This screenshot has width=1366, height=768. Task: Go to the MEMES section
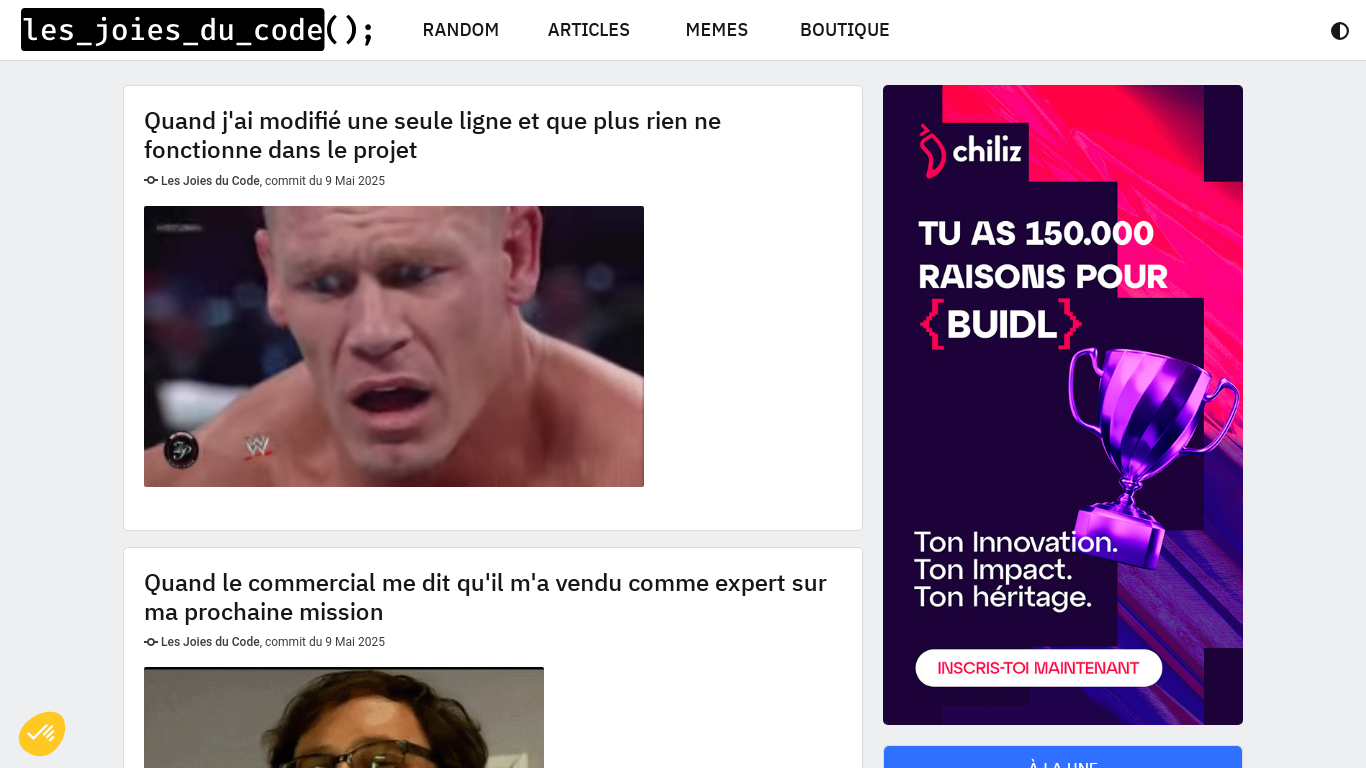pos(717,30)
